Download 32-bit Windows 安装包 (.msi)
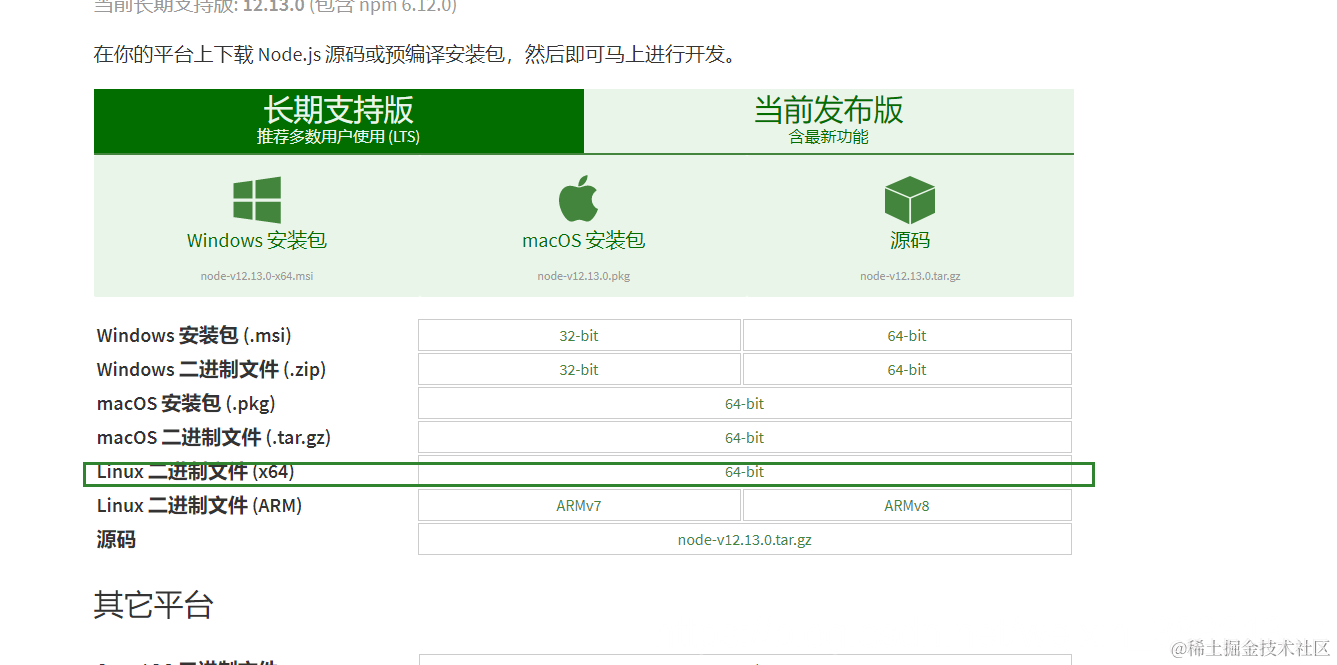The height and width of the screenshot is (665, 1337). click(x=579, y=336)
